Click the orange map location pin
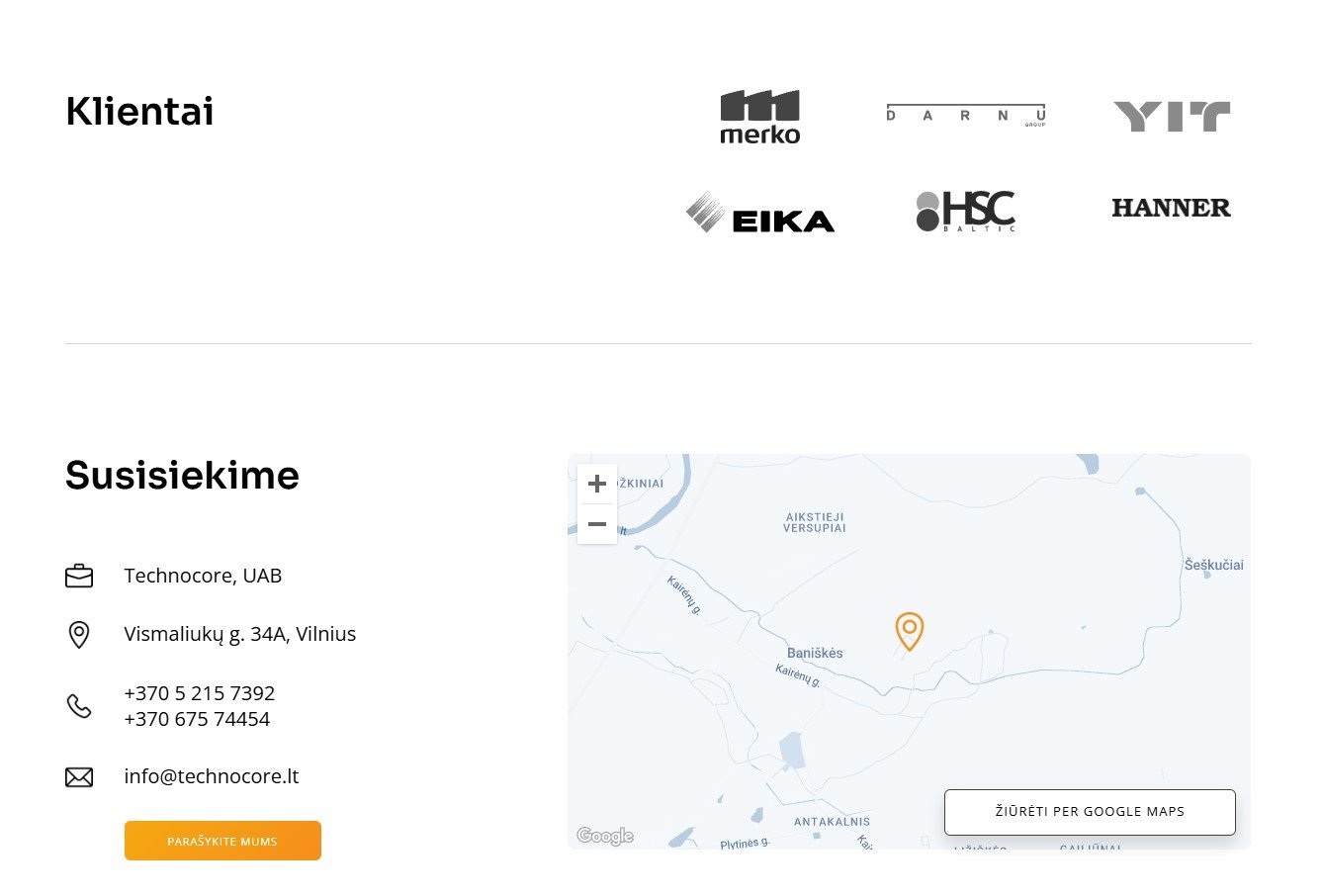Screen dimensions: 1323x896 (x=909, y=631)
